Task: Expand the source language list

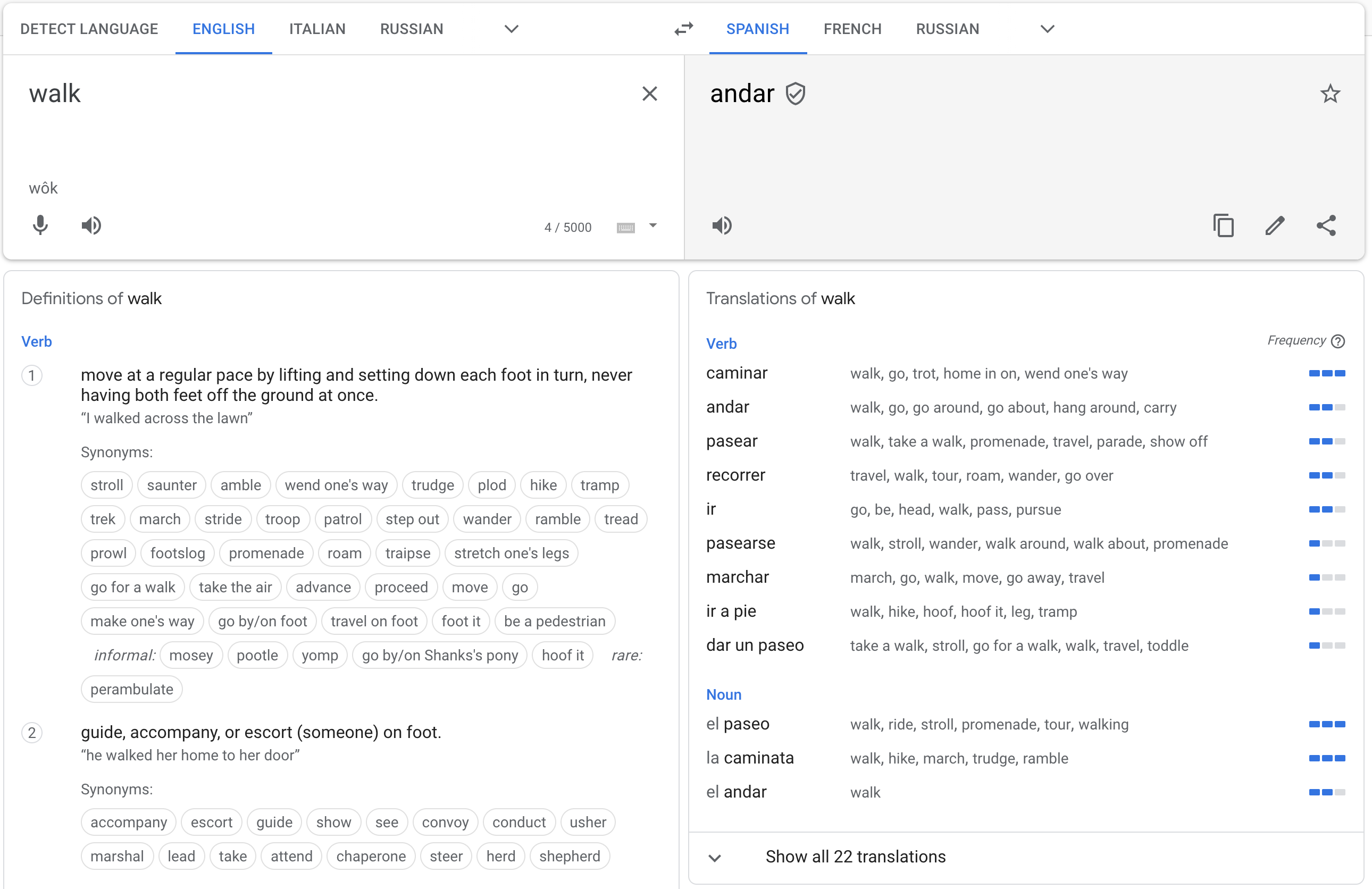Action: (x=512, y=29)
